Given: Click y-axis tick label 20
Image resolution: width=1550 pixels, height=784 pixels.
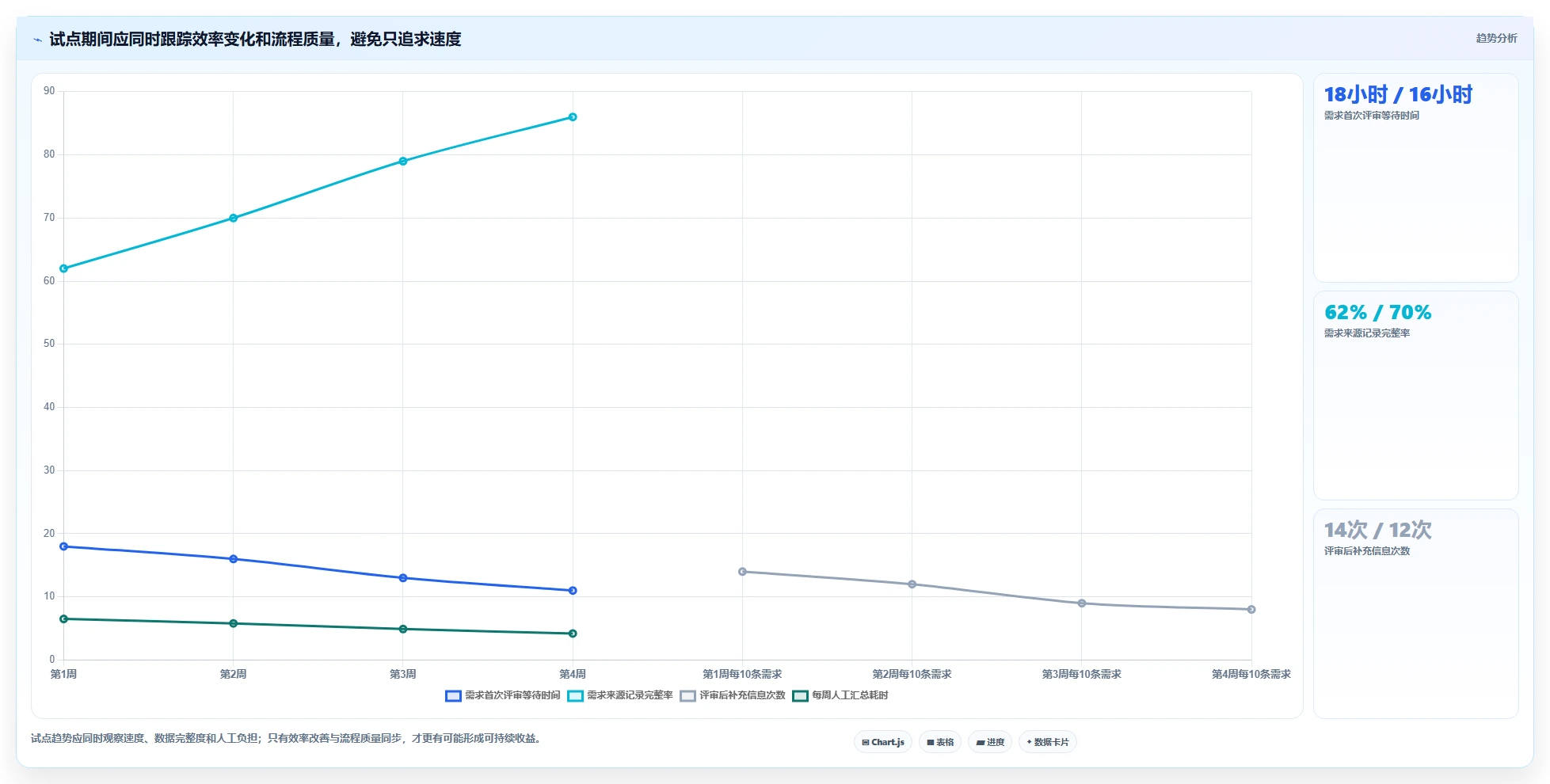Looking at the screenshot, I should pos(49,534).
